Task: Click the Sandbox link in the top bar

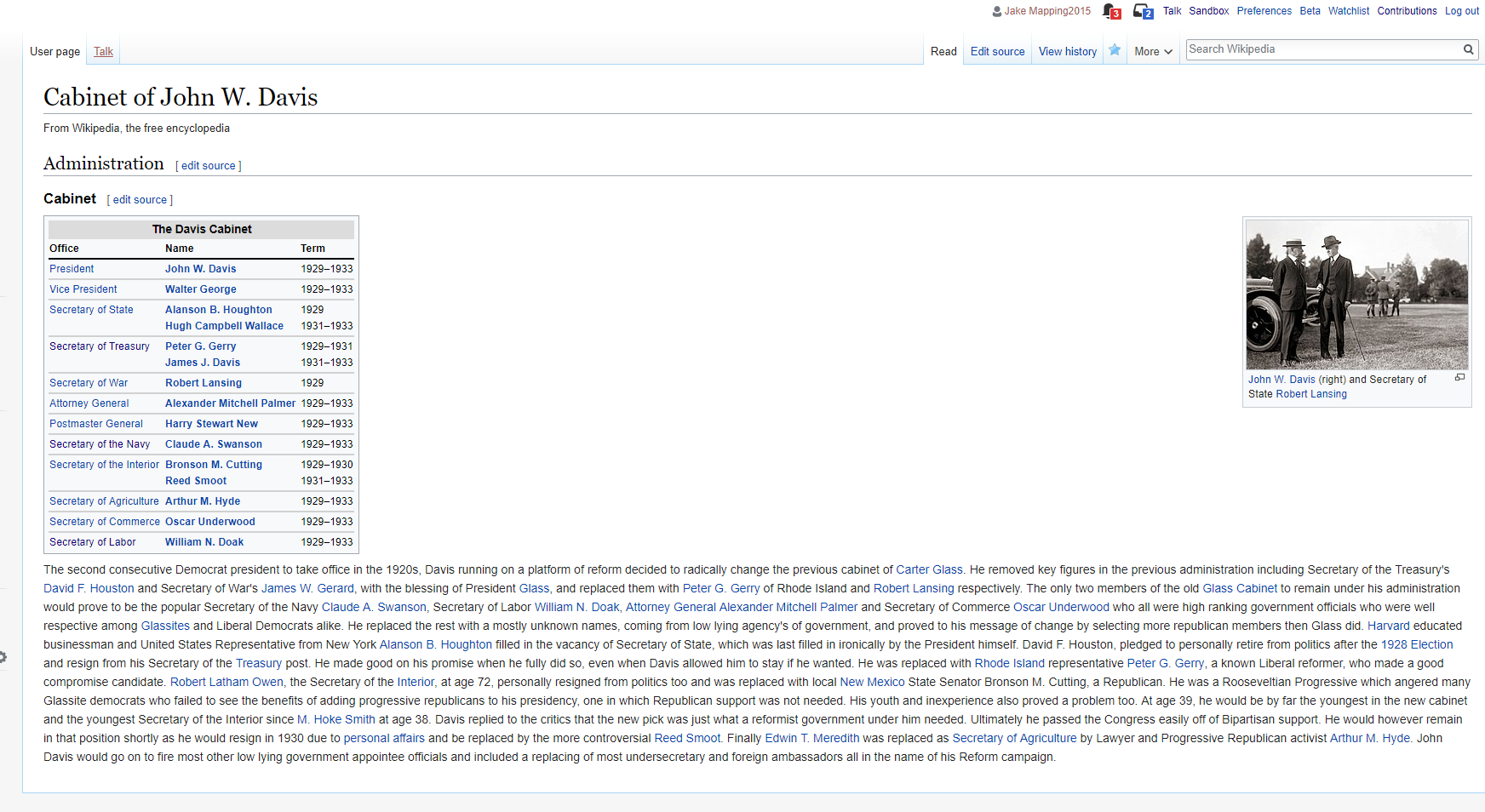Action: [x=1209, y=11]
